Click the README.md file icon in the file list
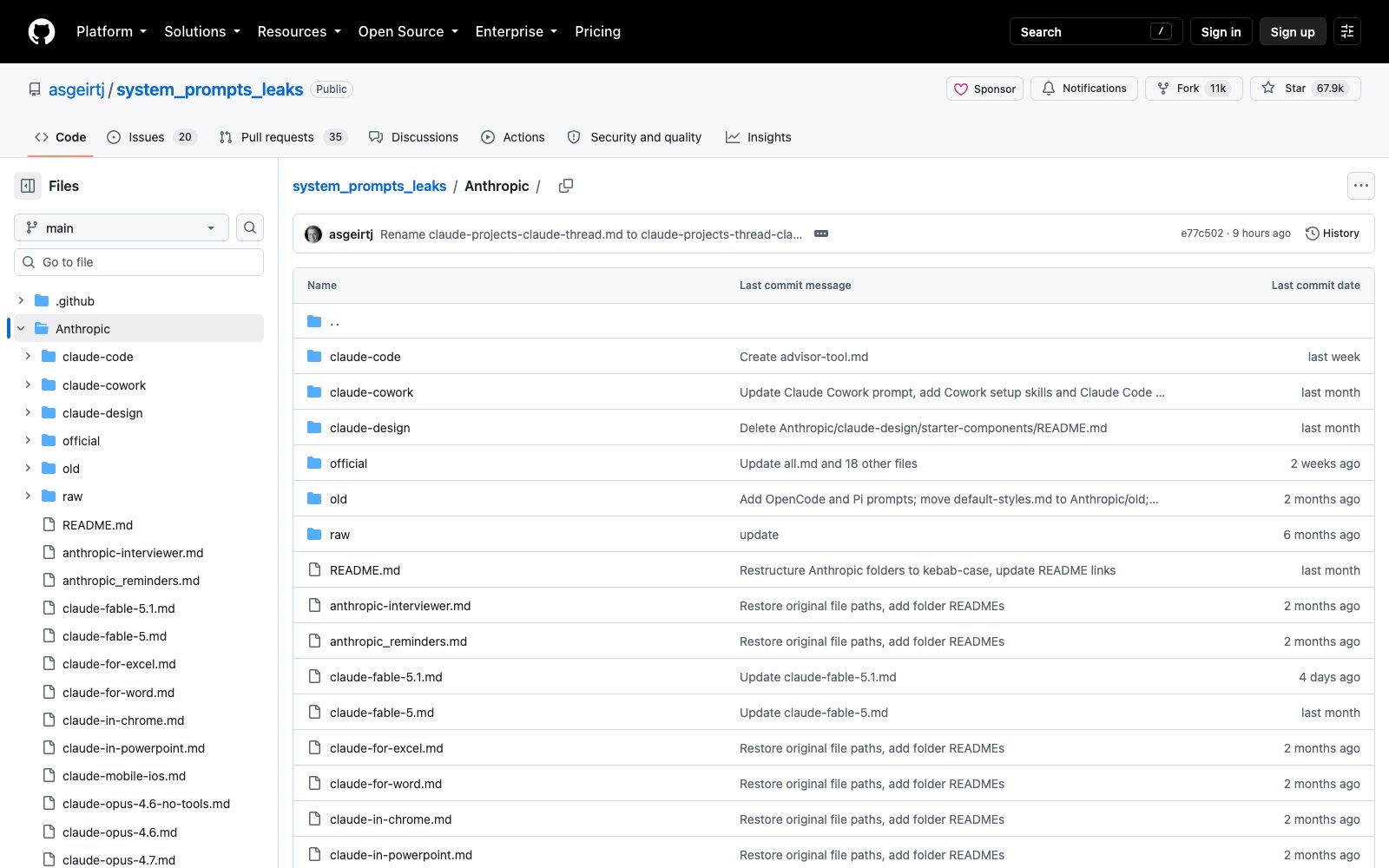This screenshot has height=868, width=1389. pos(314,570)
